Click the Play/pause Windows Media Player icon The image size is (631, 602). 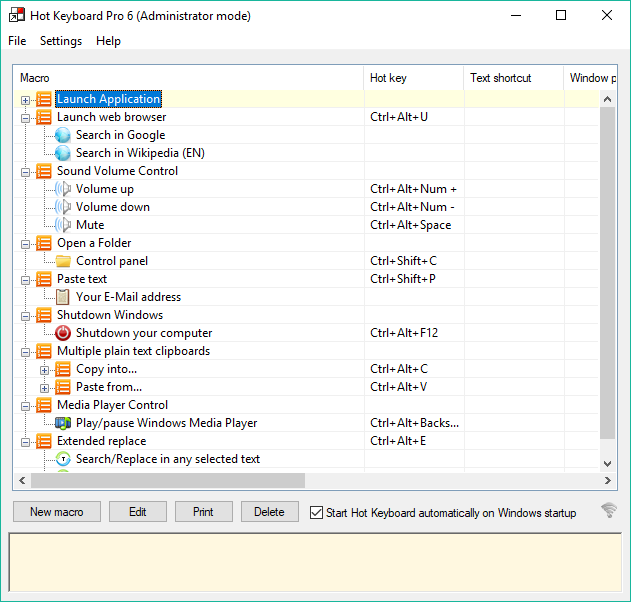pos(63,423)
